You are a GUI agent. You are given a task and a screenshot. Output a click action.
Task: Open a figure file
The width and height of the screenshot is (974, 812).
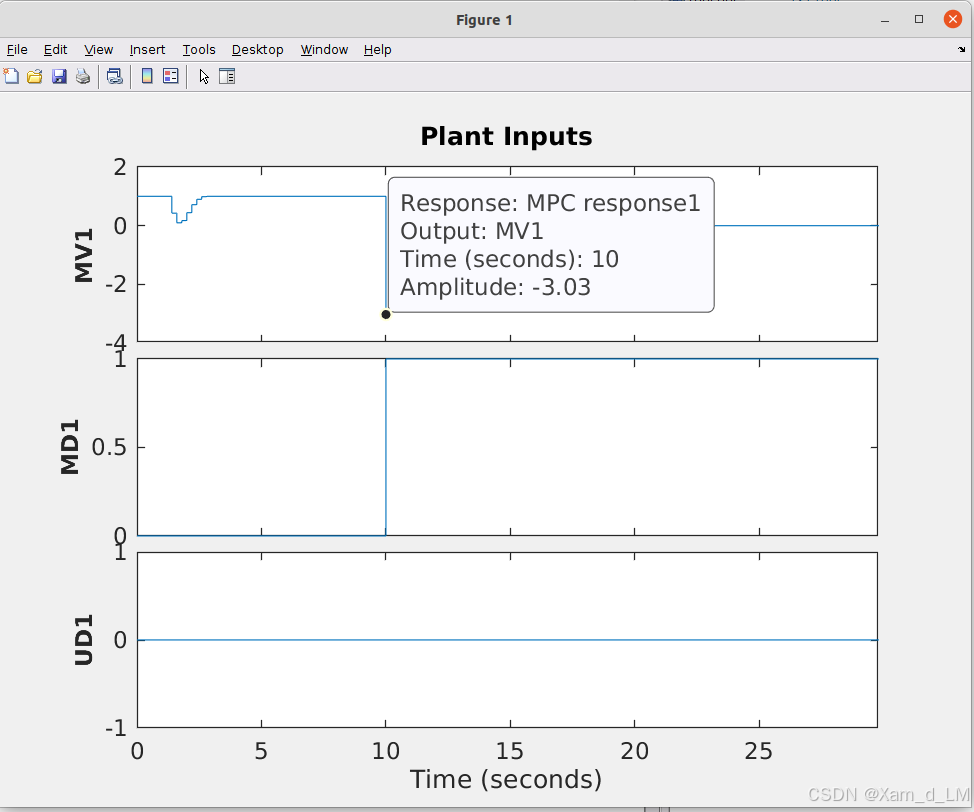pyautogui.click(x=34, y=76)
